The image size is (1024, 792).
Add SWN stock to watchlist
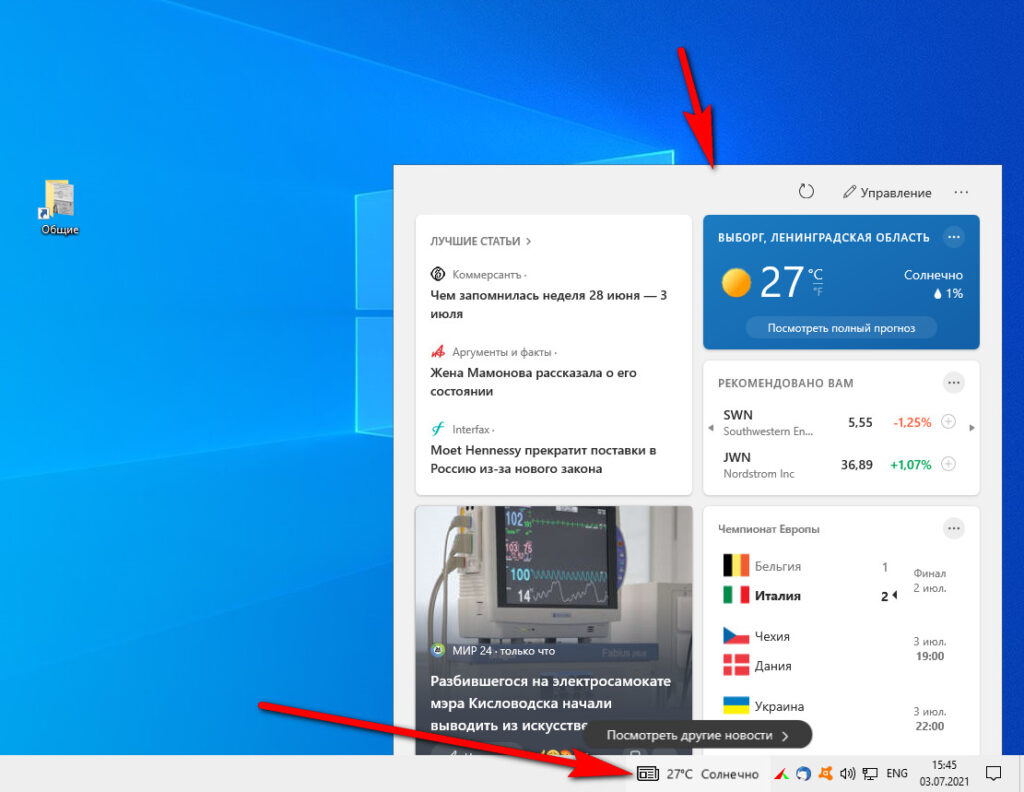point(948,422)
